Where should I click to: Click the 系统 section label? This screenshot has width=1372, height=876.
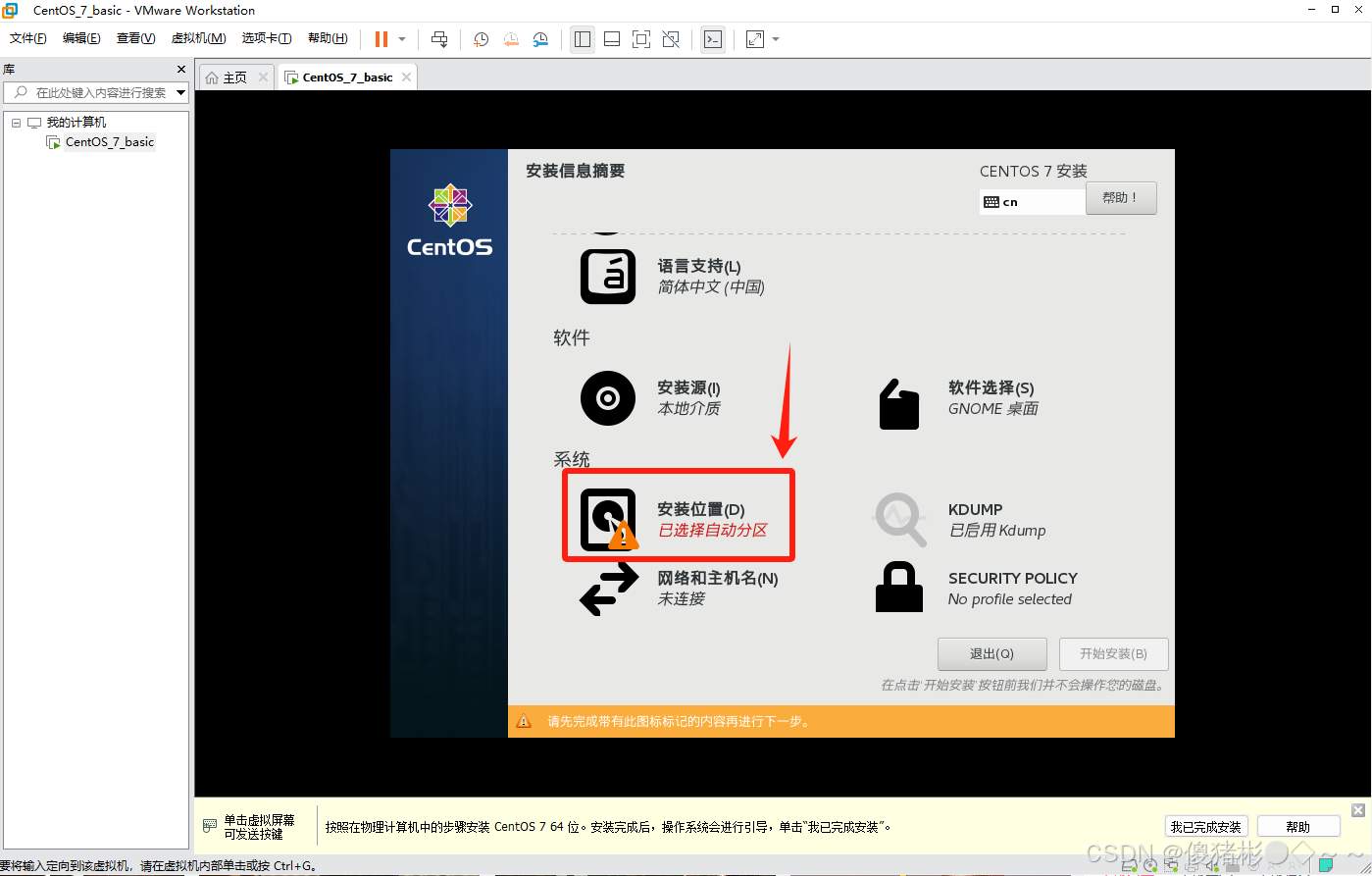point(572,460)
